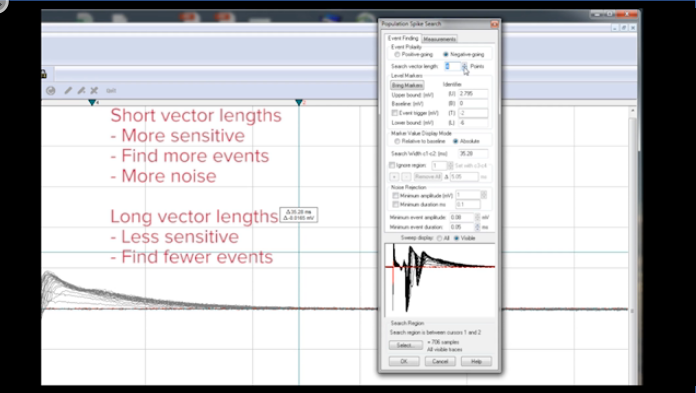The image size is (696, 393).
Task: Click the sweep preview waveform thumbnail
Action: (439, 280)
